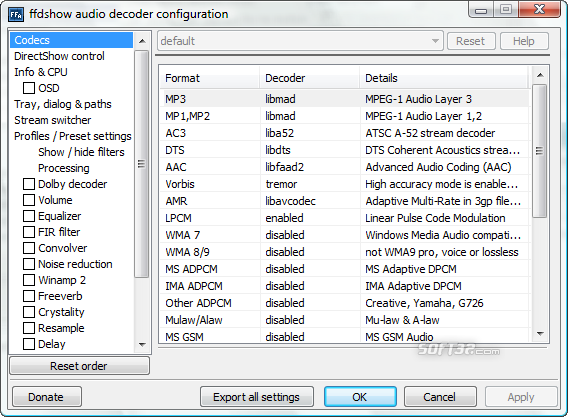Screen dimensions: 568x417
Task: Click libfaad2 decoder for AAC
Action: point(284,167)
